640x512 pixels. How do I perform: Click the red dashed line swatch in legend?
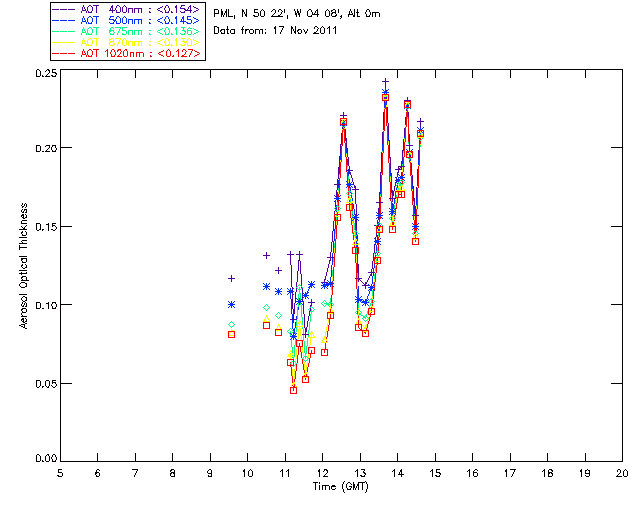point(64,53)
